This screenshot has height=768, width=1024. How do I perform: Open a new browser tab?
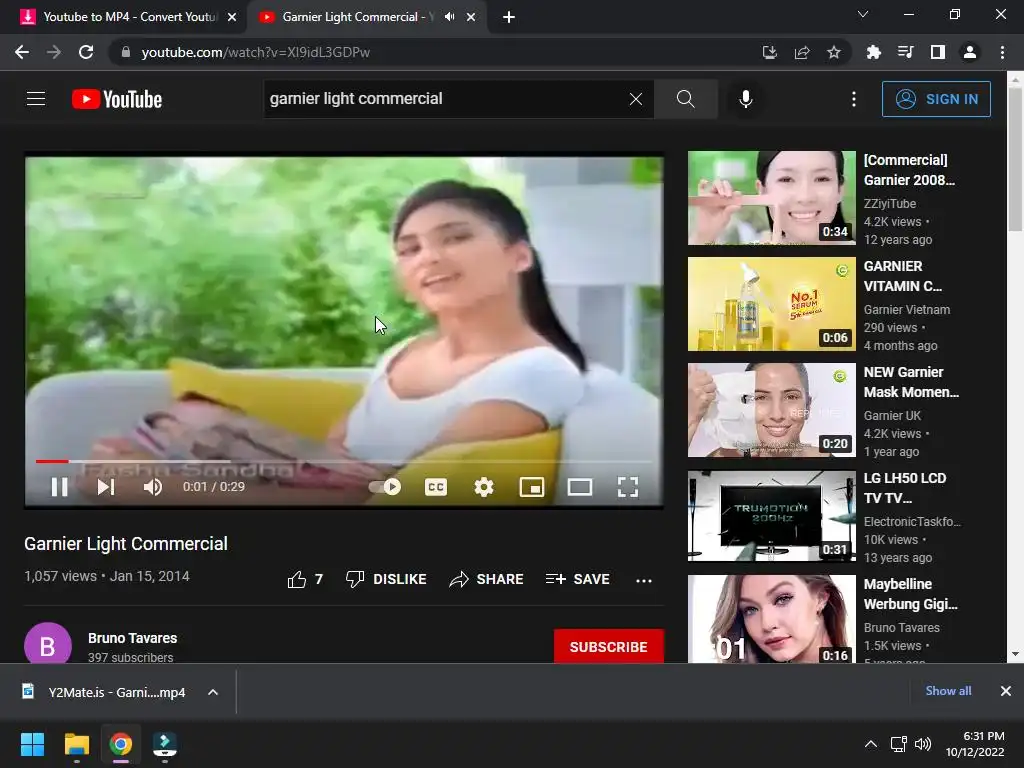[509, 17]
